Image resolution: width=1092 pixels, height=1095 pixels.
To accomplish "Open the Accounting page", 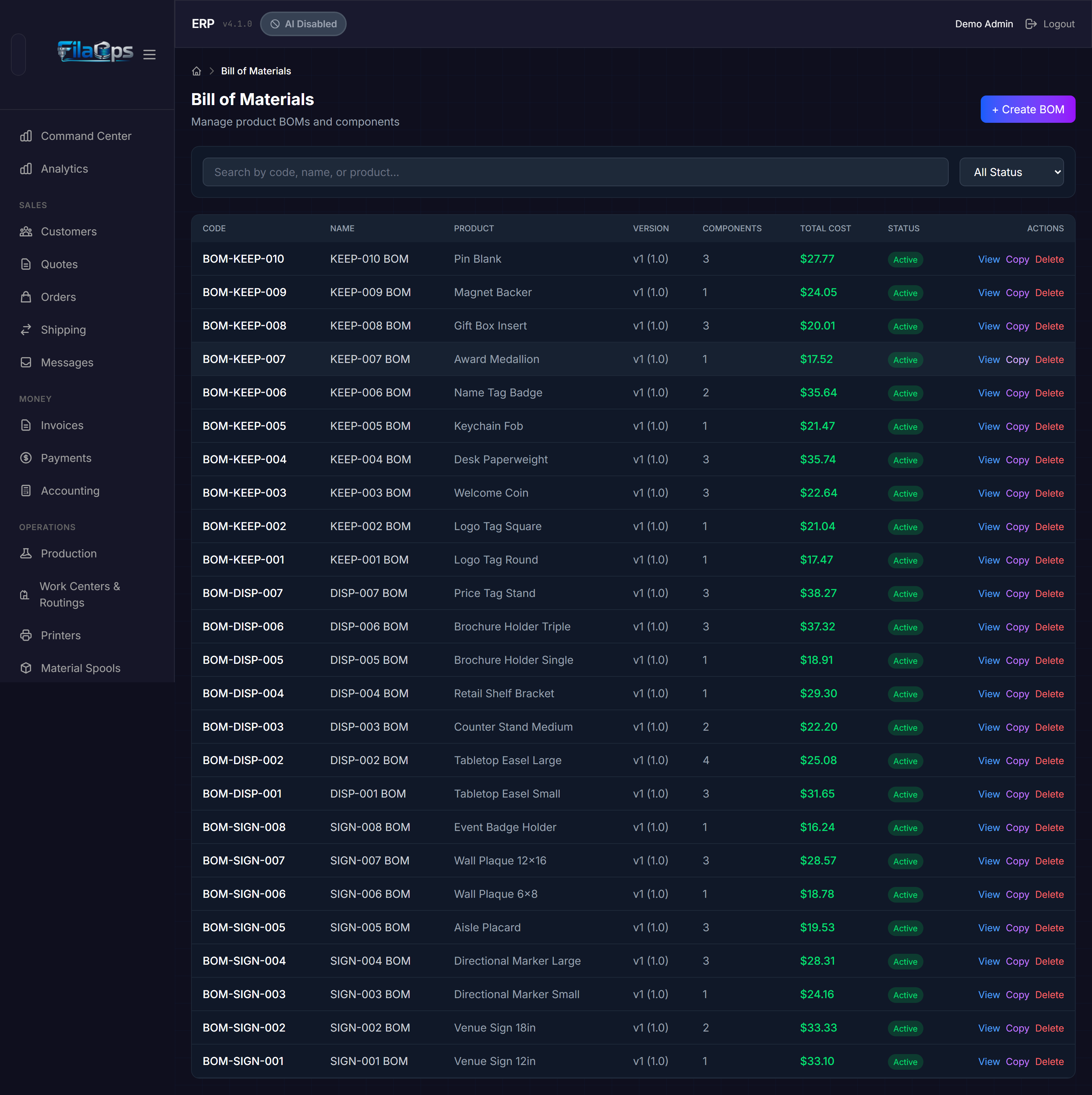I will click(x=70, y=491).
